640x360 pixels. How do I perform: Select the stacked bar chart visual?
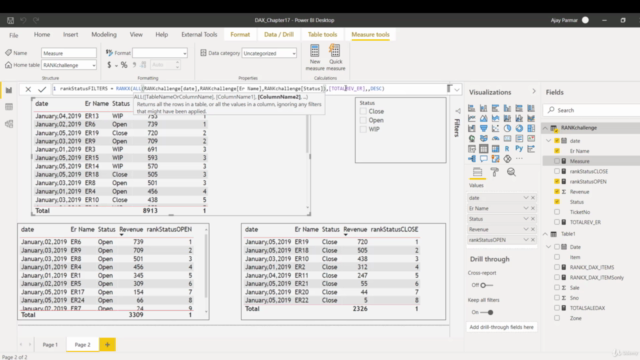pyautogui.click(x=471, y=108)
